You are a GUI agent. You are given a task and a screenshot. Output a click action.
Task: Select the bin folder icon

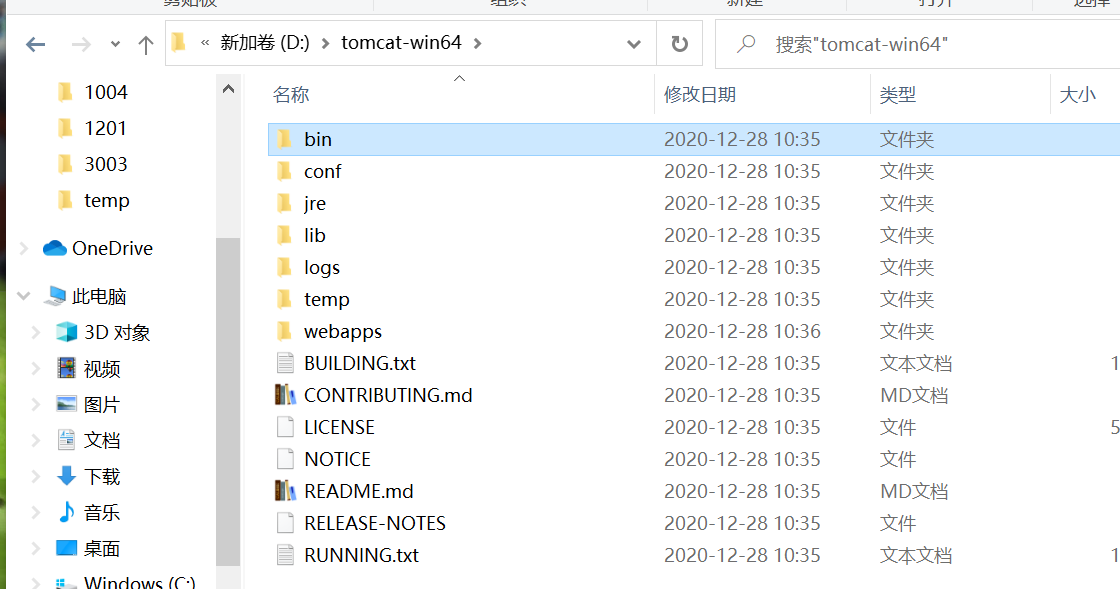(x=284, y=139)
